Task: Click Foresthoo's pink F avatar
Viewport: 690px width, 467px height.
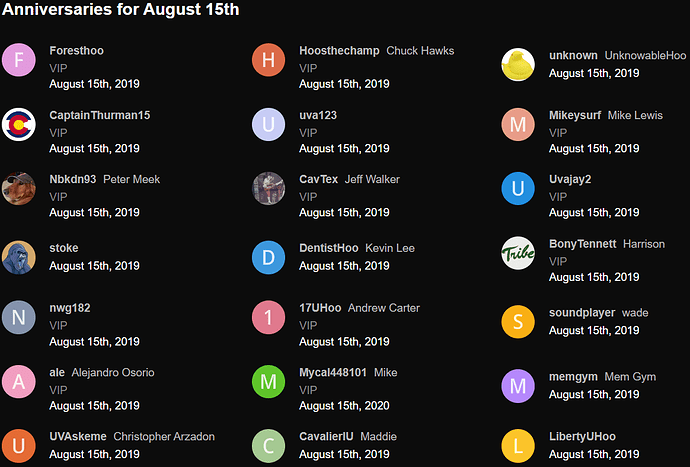Action: (19, 60)
